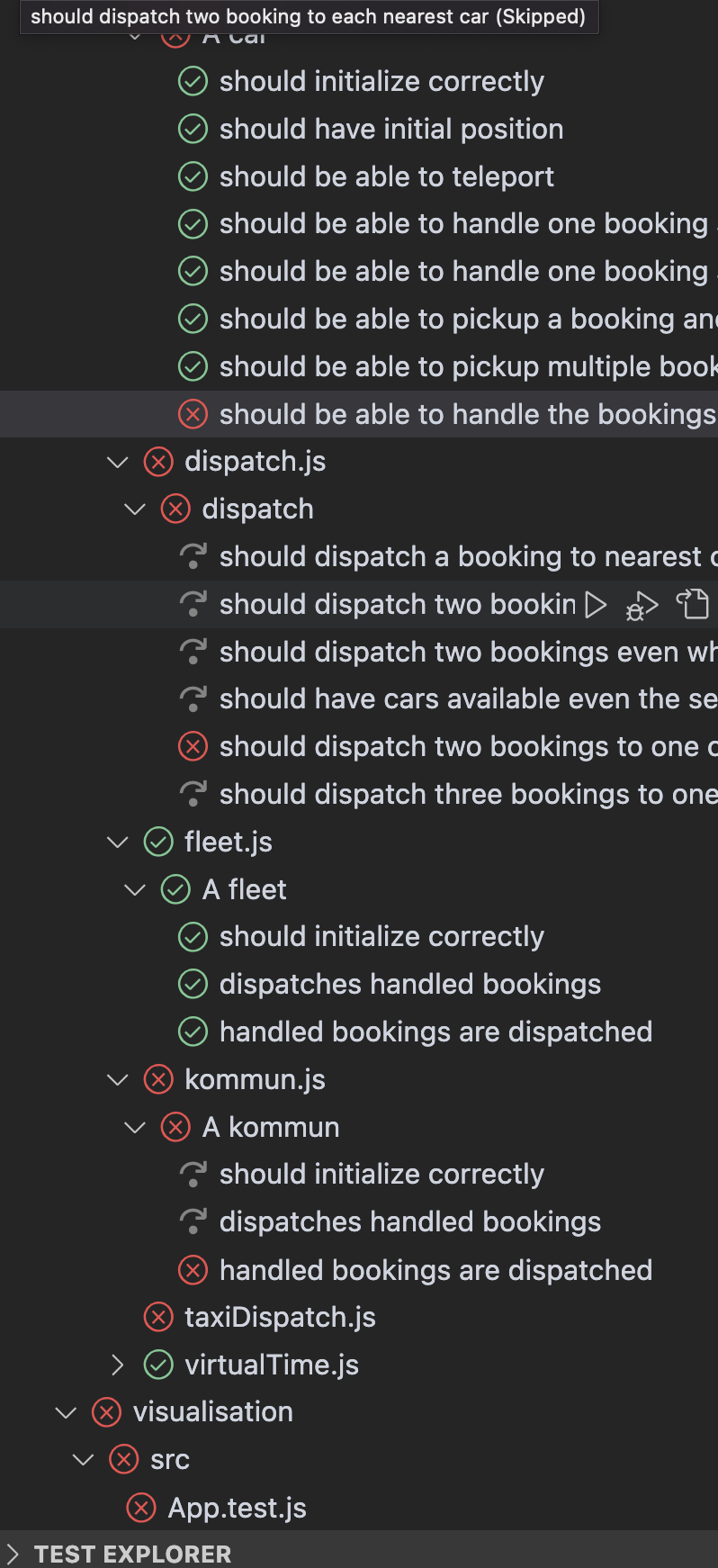Image resolution: width=718 pixels, height=1568 pixels.
Task: Click skipped icon for 'should dispatch three bookings'
Action: click(193, 794)
